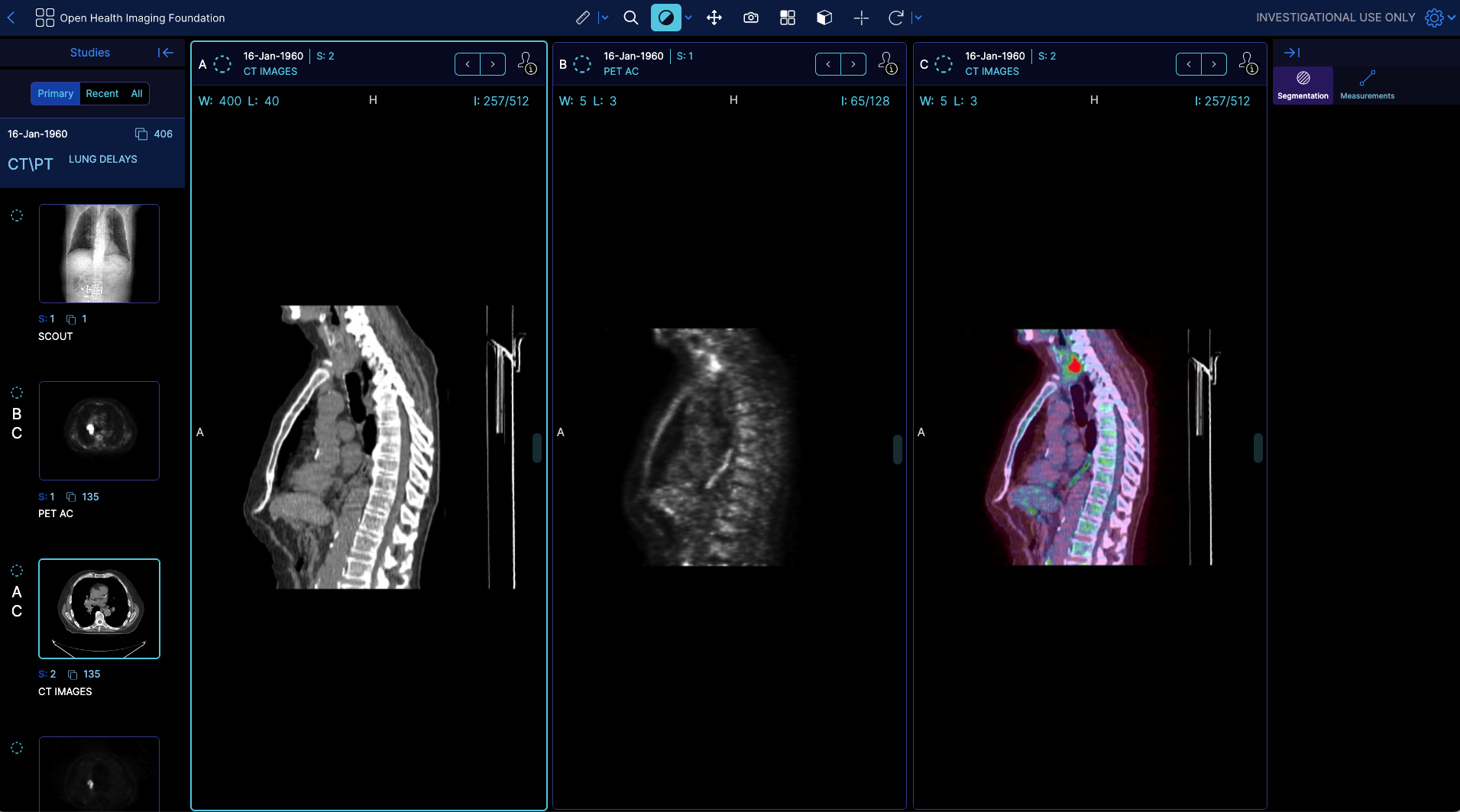Image resolution: width=1460 pixels, height=812 pixels.
Task: Open the Segmentation panel tab
Action: point(1303,85)
